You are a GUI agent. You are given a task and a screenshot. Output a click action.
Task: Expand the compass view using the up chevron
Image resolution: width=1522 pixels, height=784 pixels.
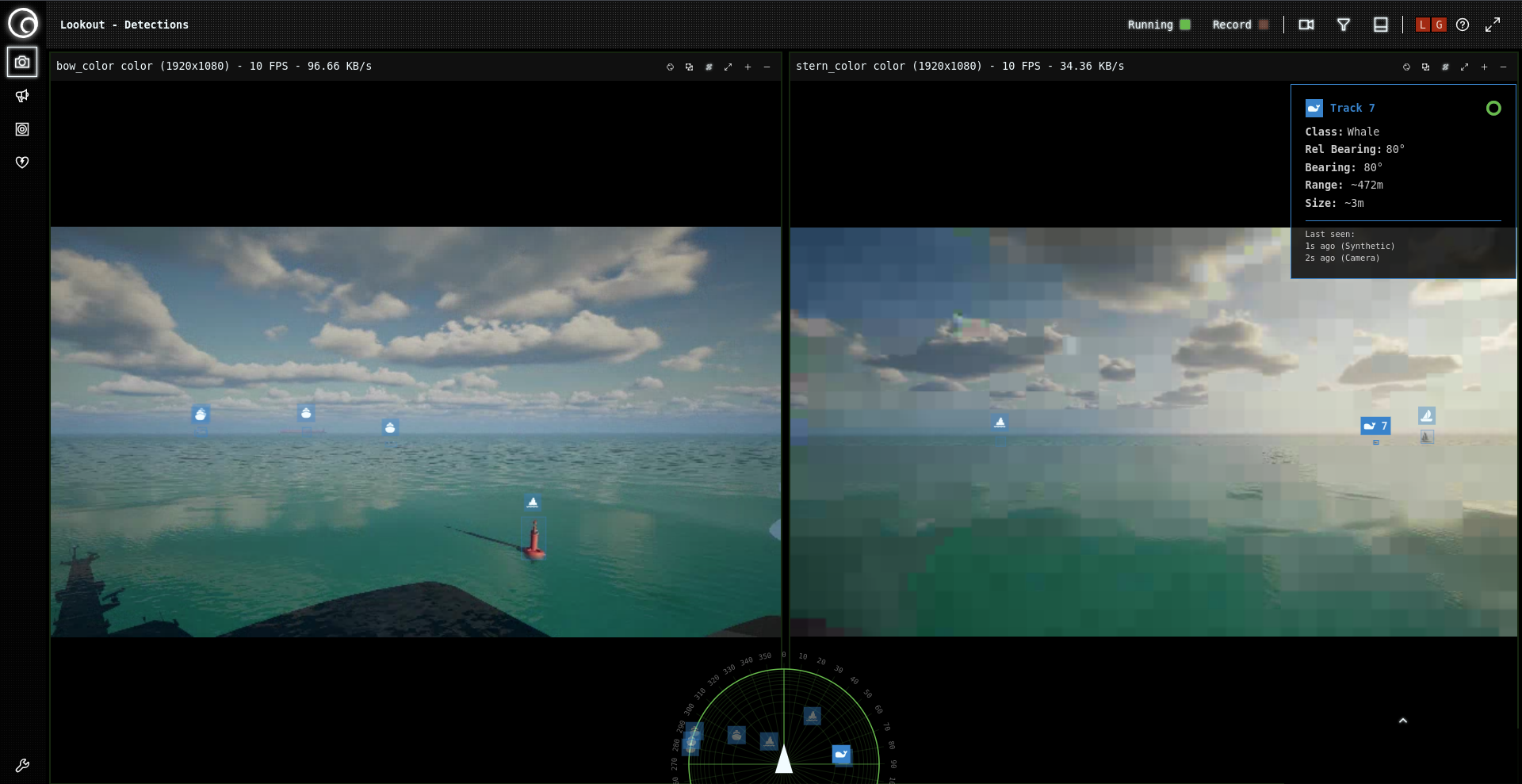[1402, 720]
